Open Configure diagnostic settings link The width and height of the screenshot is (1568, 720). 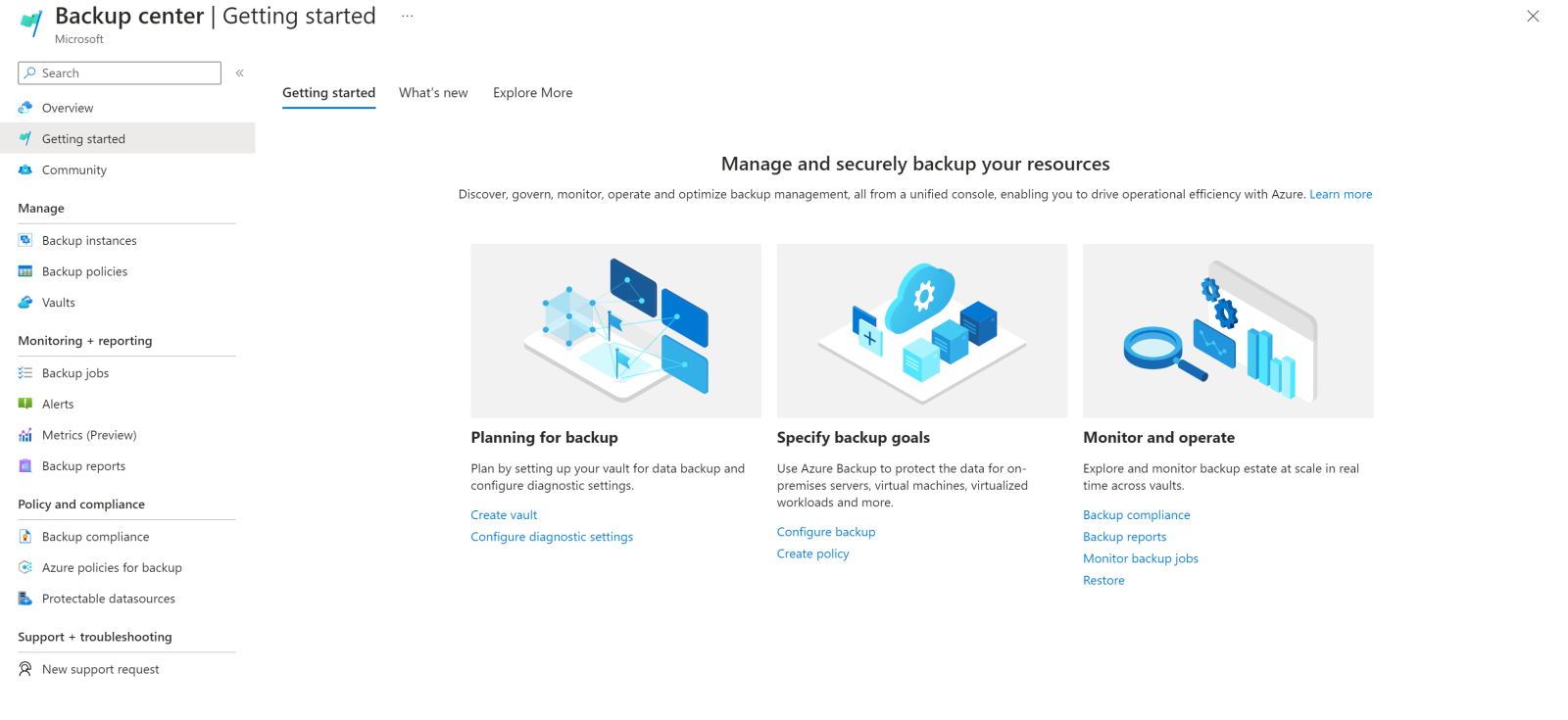552,537
